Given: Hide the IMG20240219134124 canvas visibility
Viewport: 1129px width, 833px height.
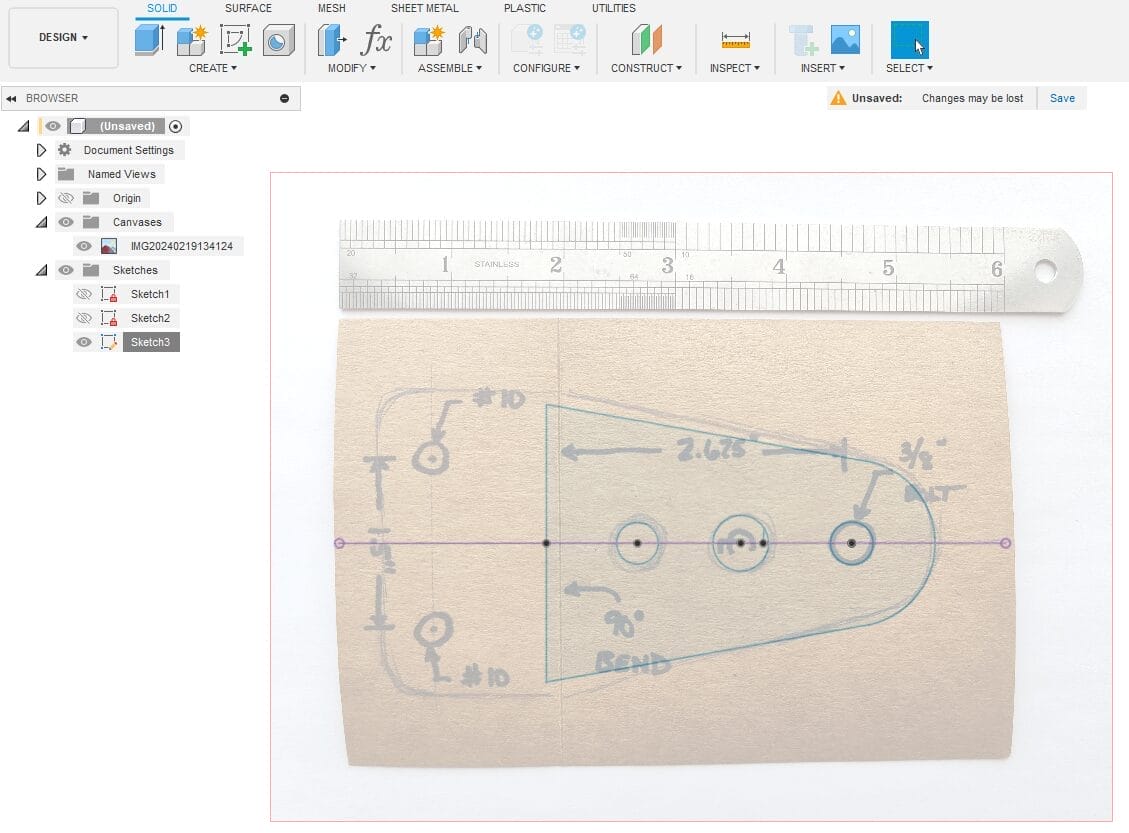Looking at the screenshot, I should click(x=84, y=246).
